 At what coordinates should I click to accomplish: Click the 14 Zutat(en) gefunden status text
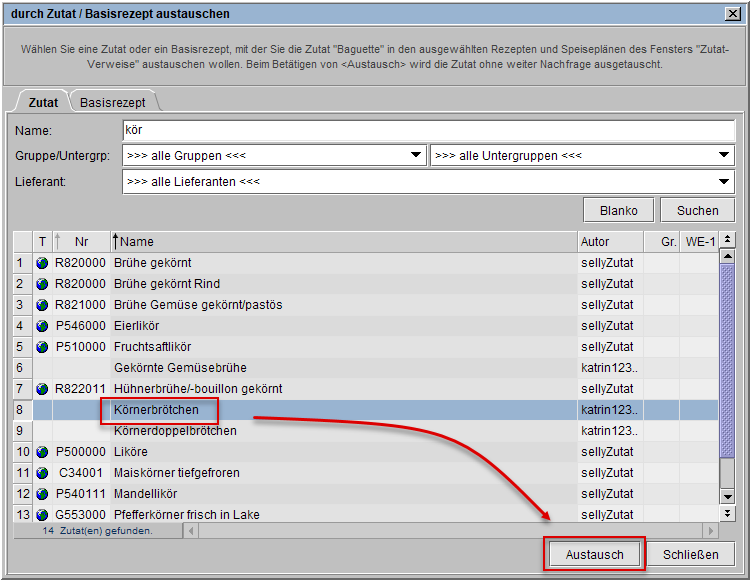(98, 531)
